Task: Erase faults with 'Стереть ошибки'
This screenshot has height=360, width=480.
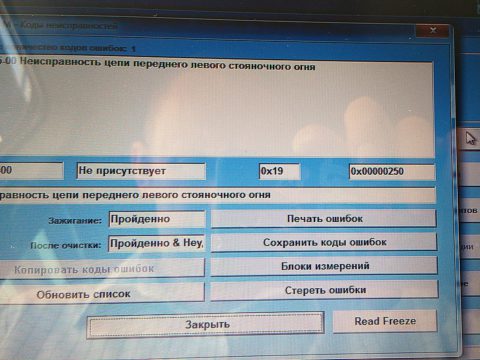Action: click(324, 290)
